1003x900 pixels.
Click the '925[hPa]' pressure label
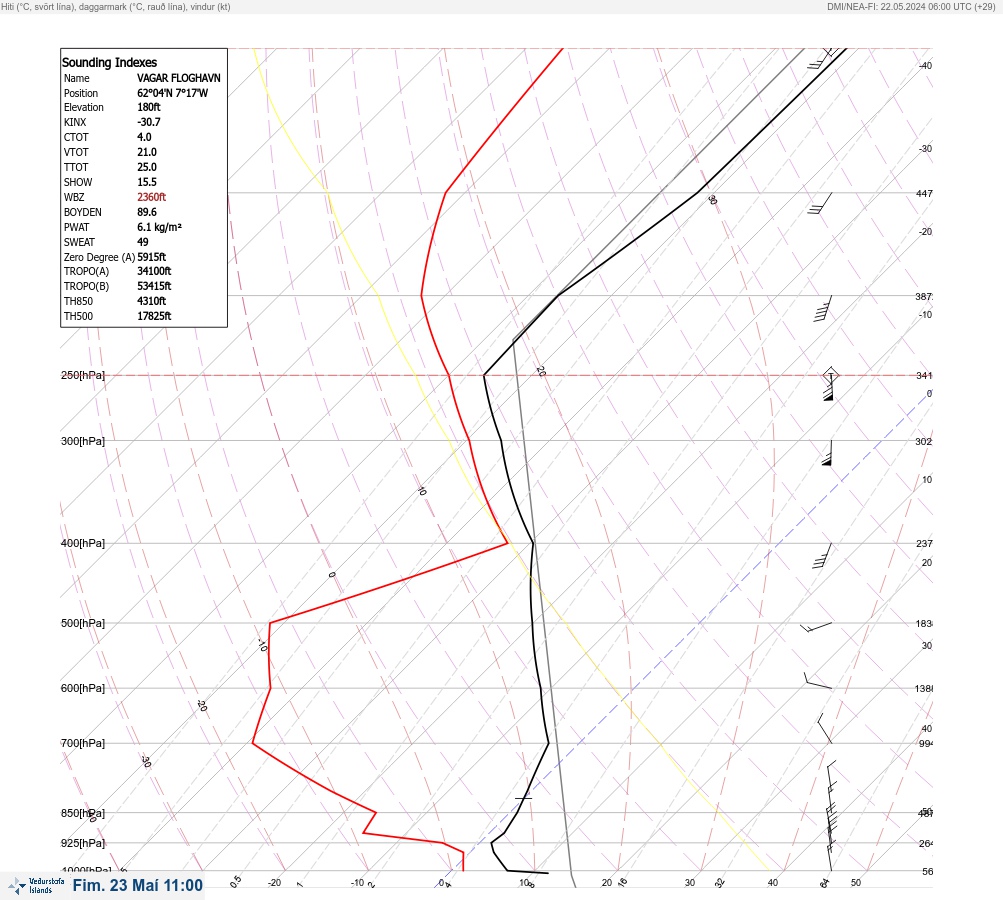pos(83,843)
